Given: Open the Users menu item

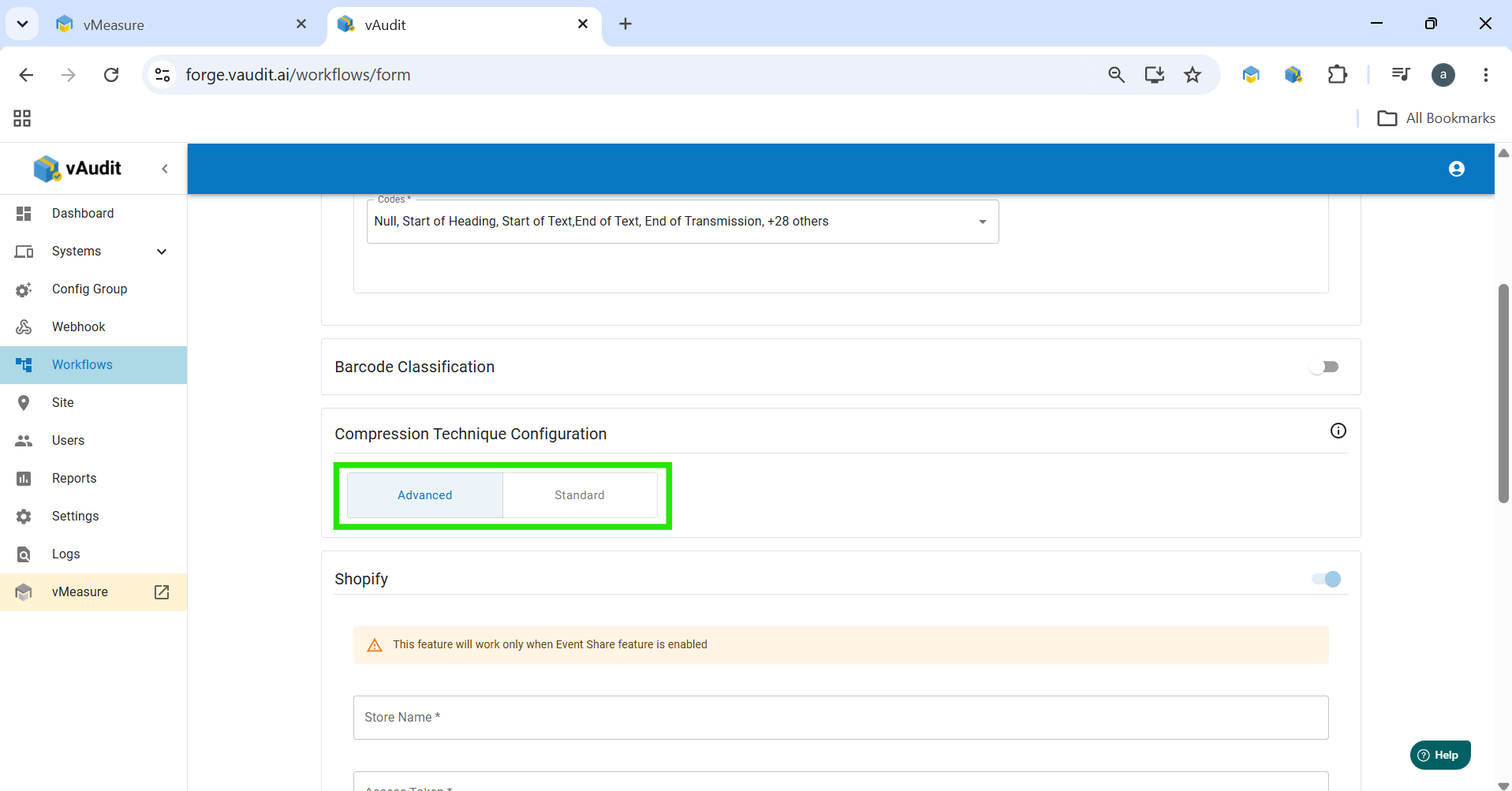Looking at the screenshot, I should coord(93,441).
